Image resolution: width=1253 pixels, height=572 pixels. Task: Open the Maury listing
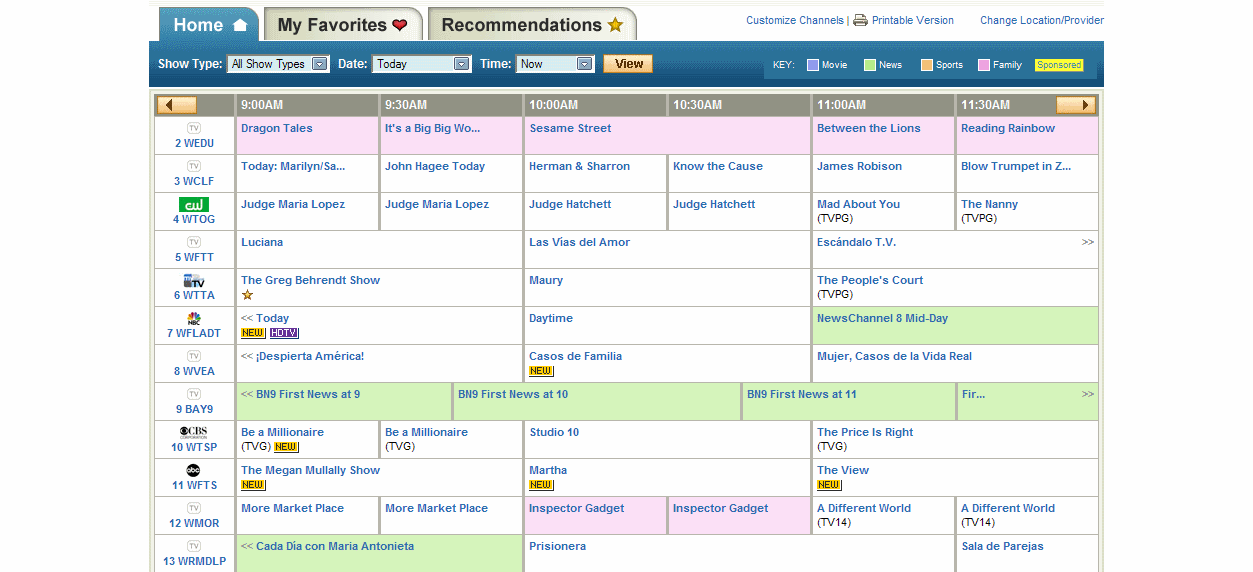[x=546, y=280]
